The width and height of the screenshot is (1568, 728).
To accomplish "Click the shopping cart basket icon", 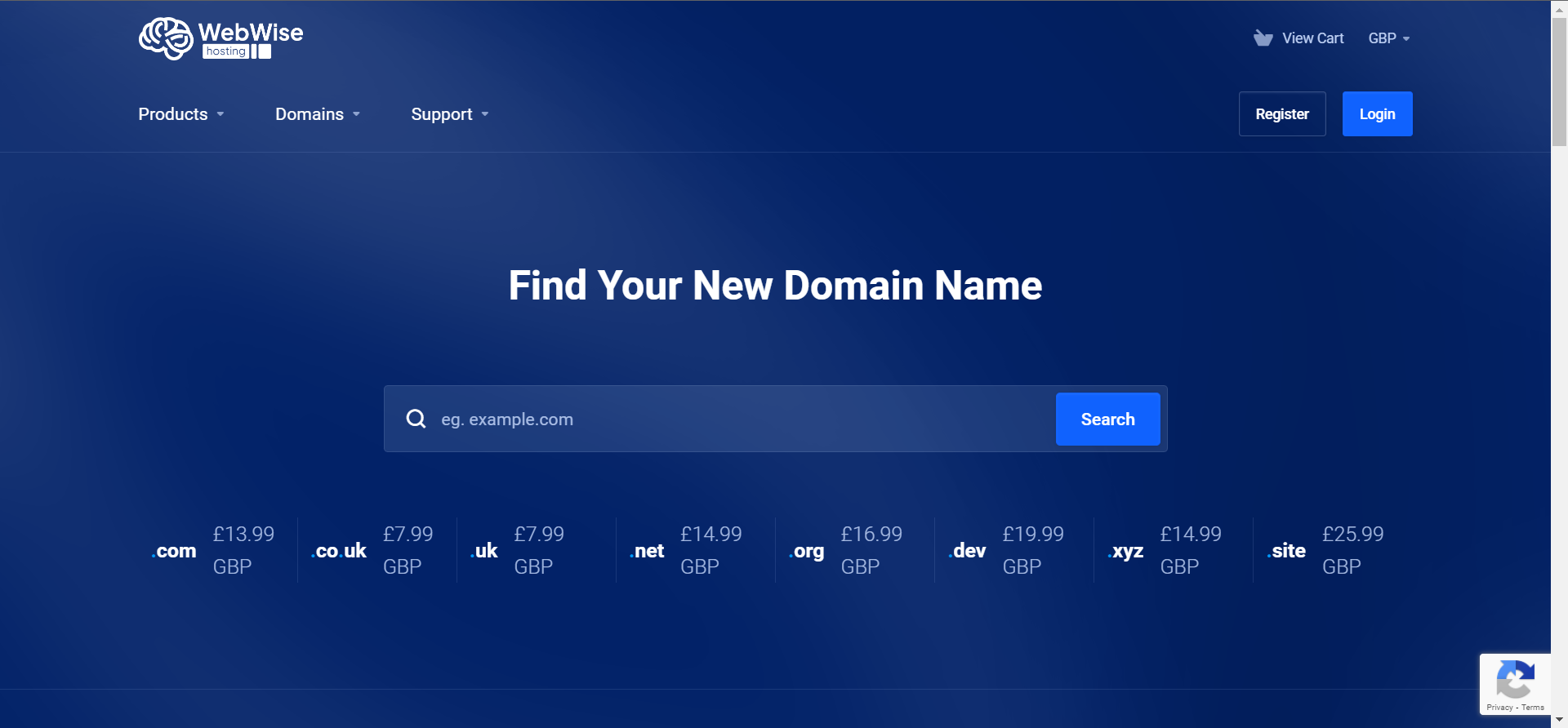I will (x=1263, y=38).
